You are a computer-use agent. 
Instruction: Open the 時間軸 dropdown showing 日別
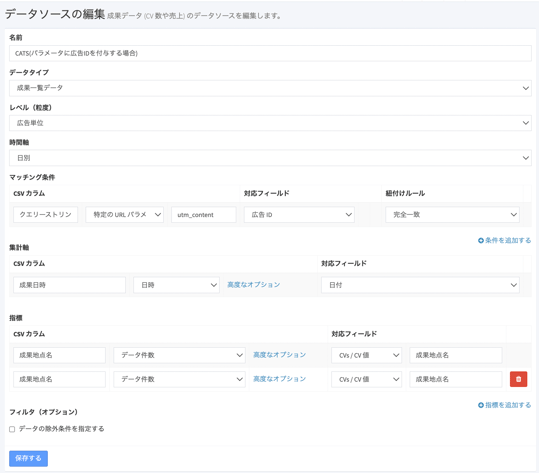[270, 158]
